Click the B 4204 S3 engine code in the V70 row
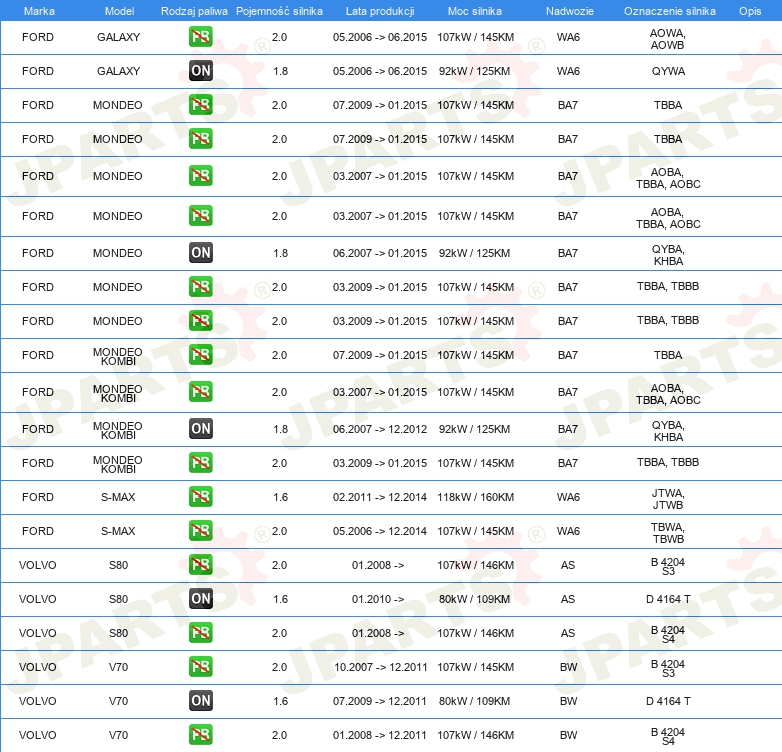The image size is (782, 752). pos(668,668)
